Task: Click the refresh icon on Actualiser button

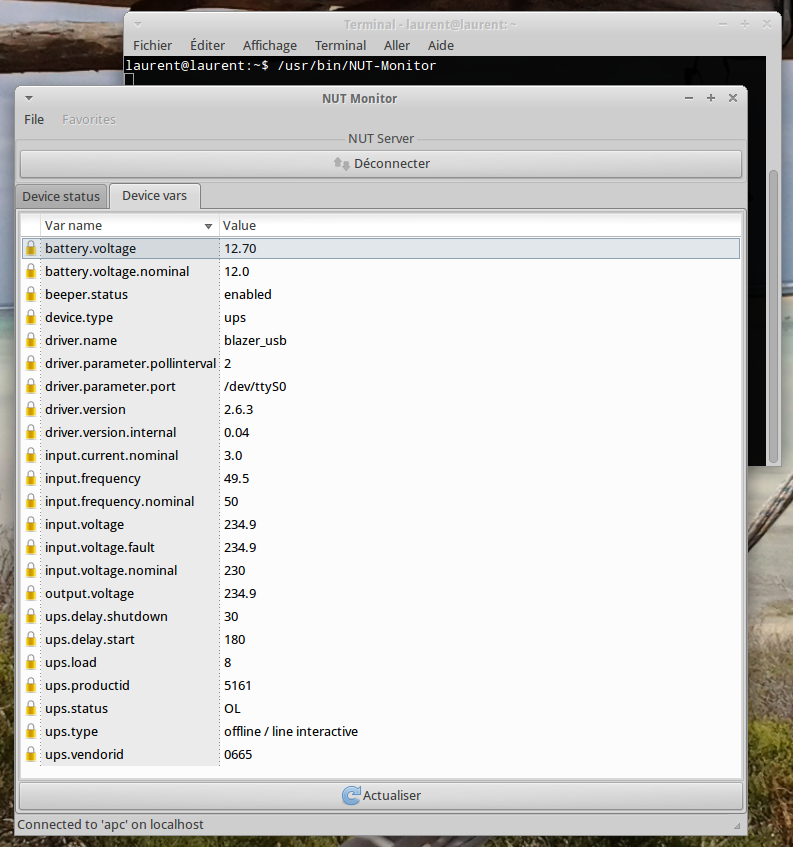Action: [351, 796]
